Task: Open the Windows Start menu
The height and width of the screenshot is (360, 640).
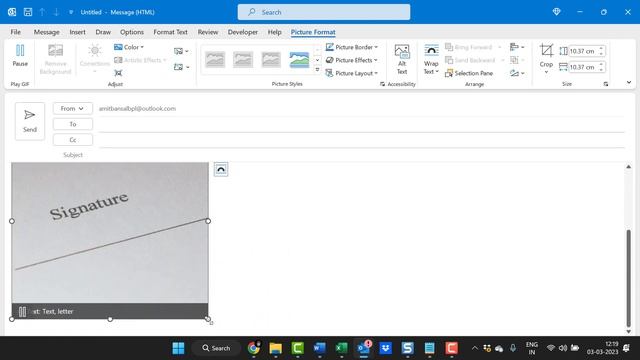Action: point(178,348)
